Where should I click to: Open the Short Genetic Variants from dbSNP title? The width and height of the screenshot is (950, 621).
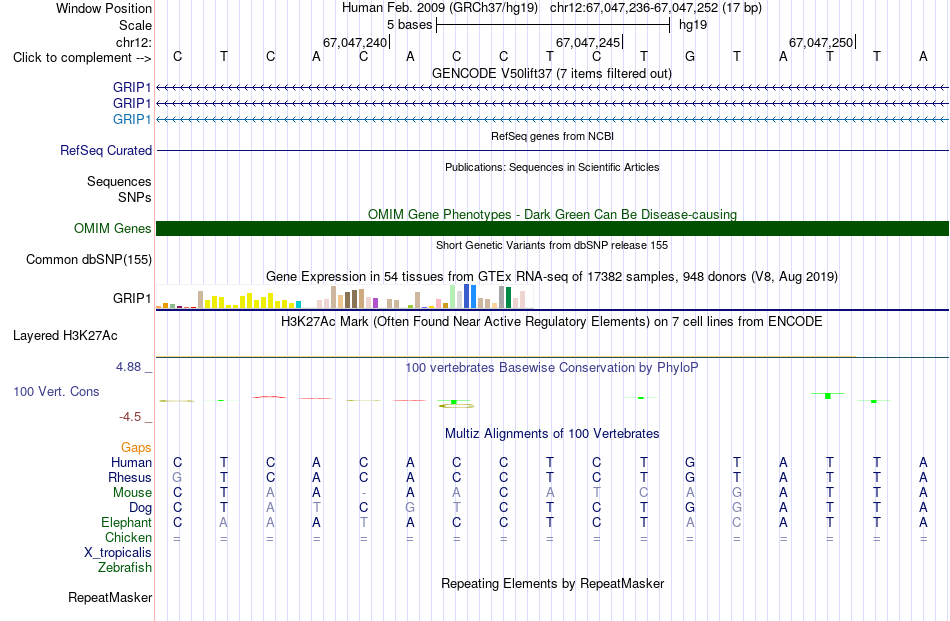tap(552, 245)
